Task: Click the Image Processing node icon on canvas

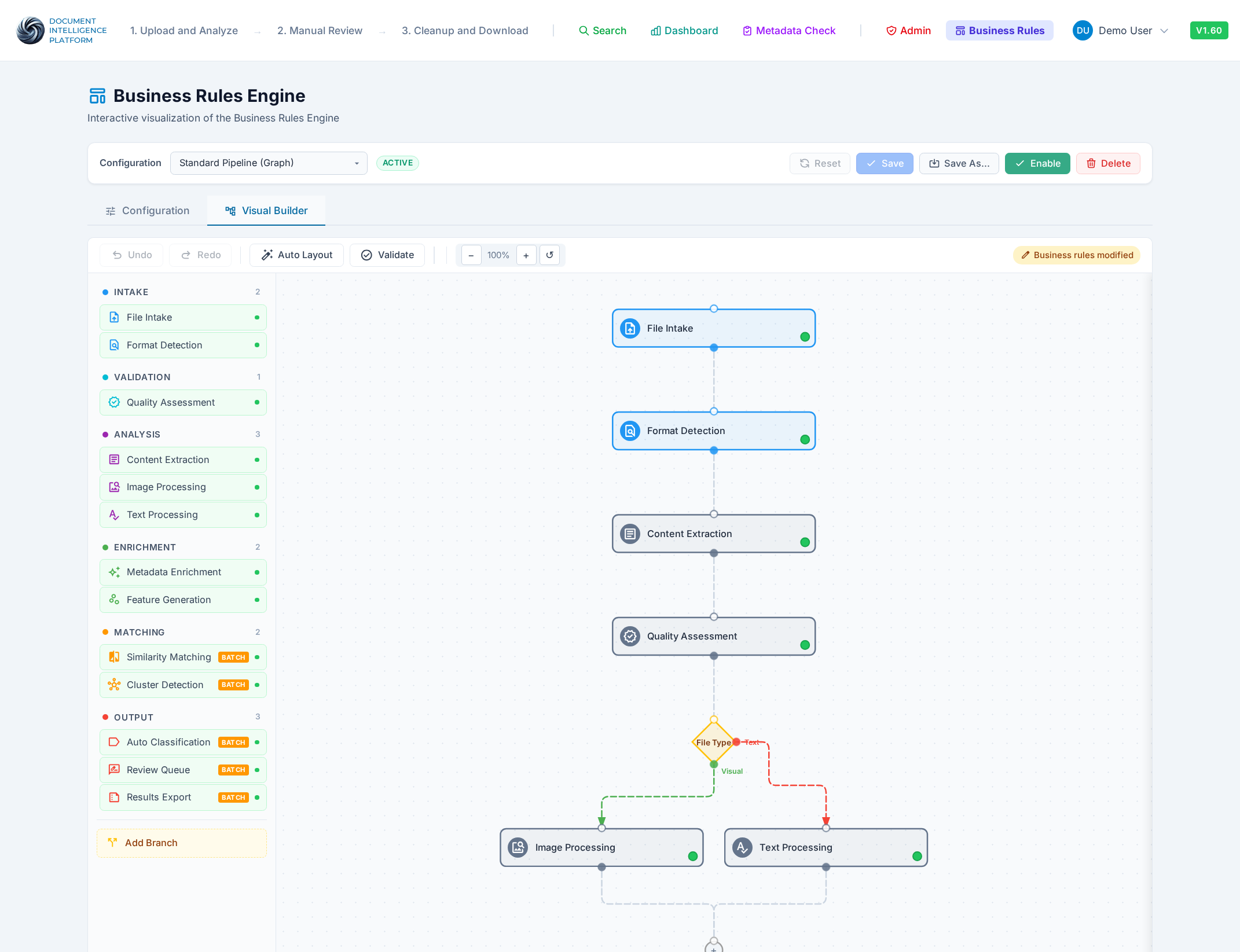Action: [518, 848]
